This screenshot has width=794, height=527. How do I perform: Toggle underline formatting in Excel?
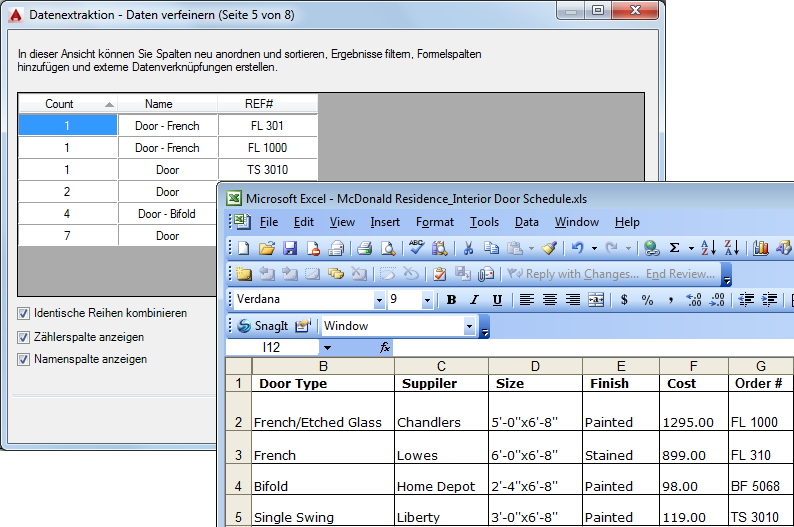(x=497, y=300)
